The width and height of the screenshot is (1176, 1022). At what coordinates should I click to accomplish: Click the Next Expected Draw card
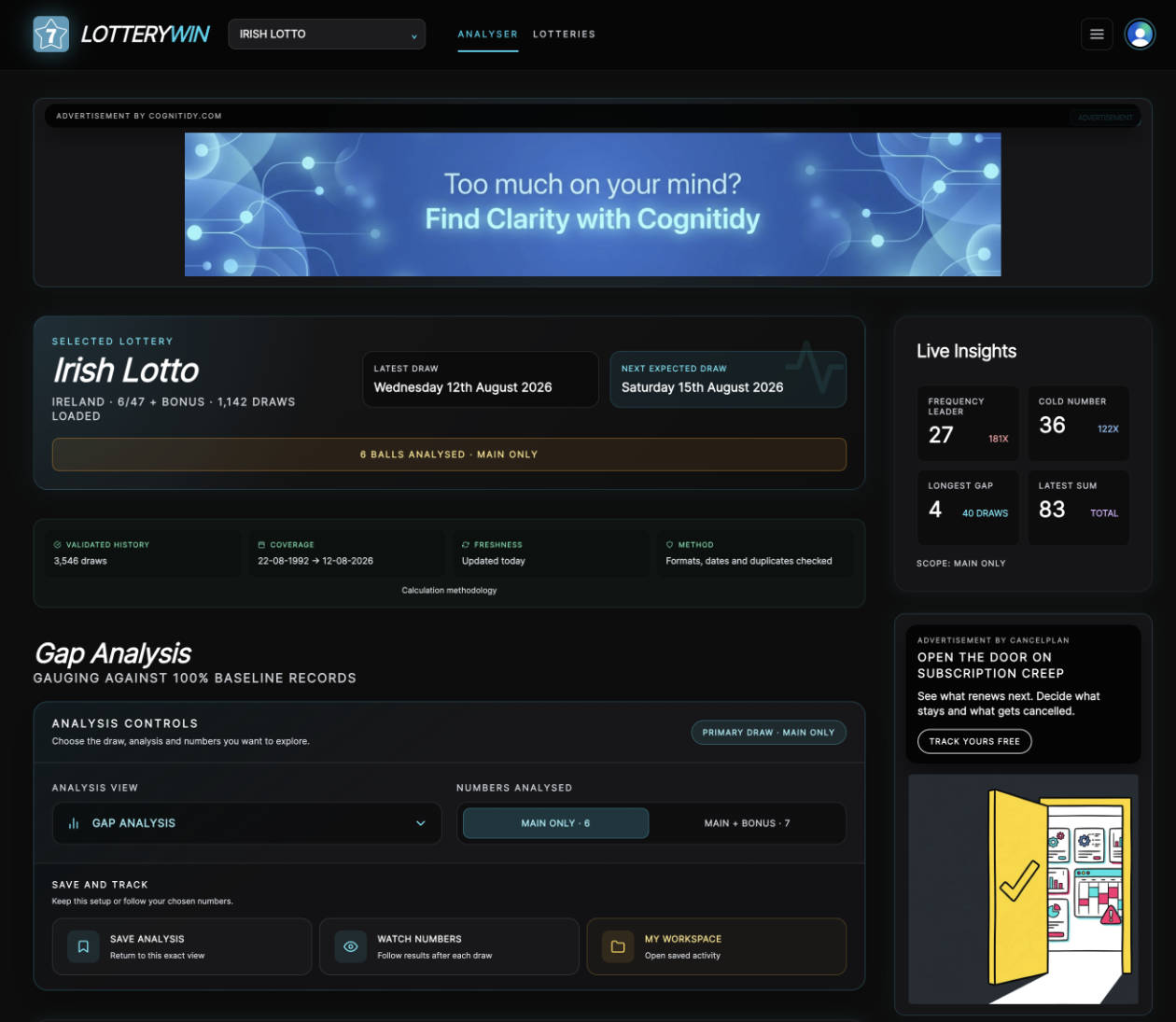click(728, 379)
